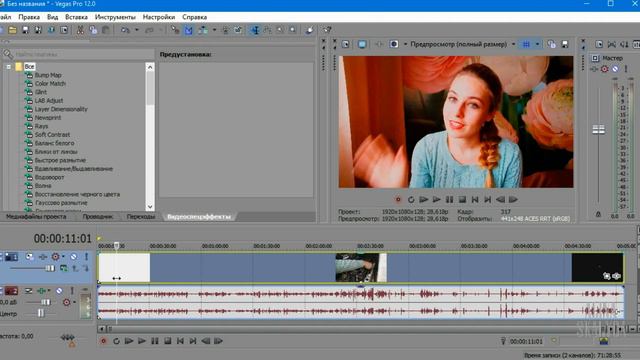
Task: Open track FX icon on video track 1
Action: point(42,257)
